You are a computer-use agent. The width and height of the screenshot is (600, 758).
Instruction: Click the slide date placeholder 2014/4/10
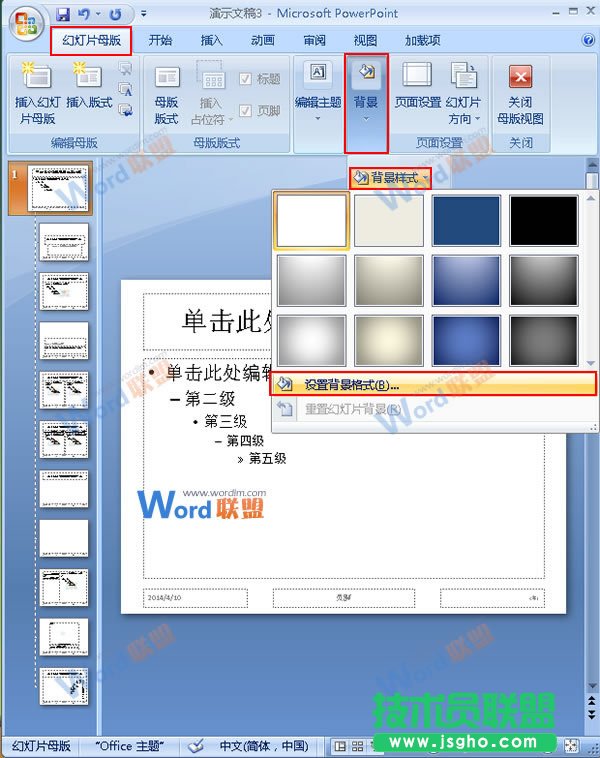[195, 598]
